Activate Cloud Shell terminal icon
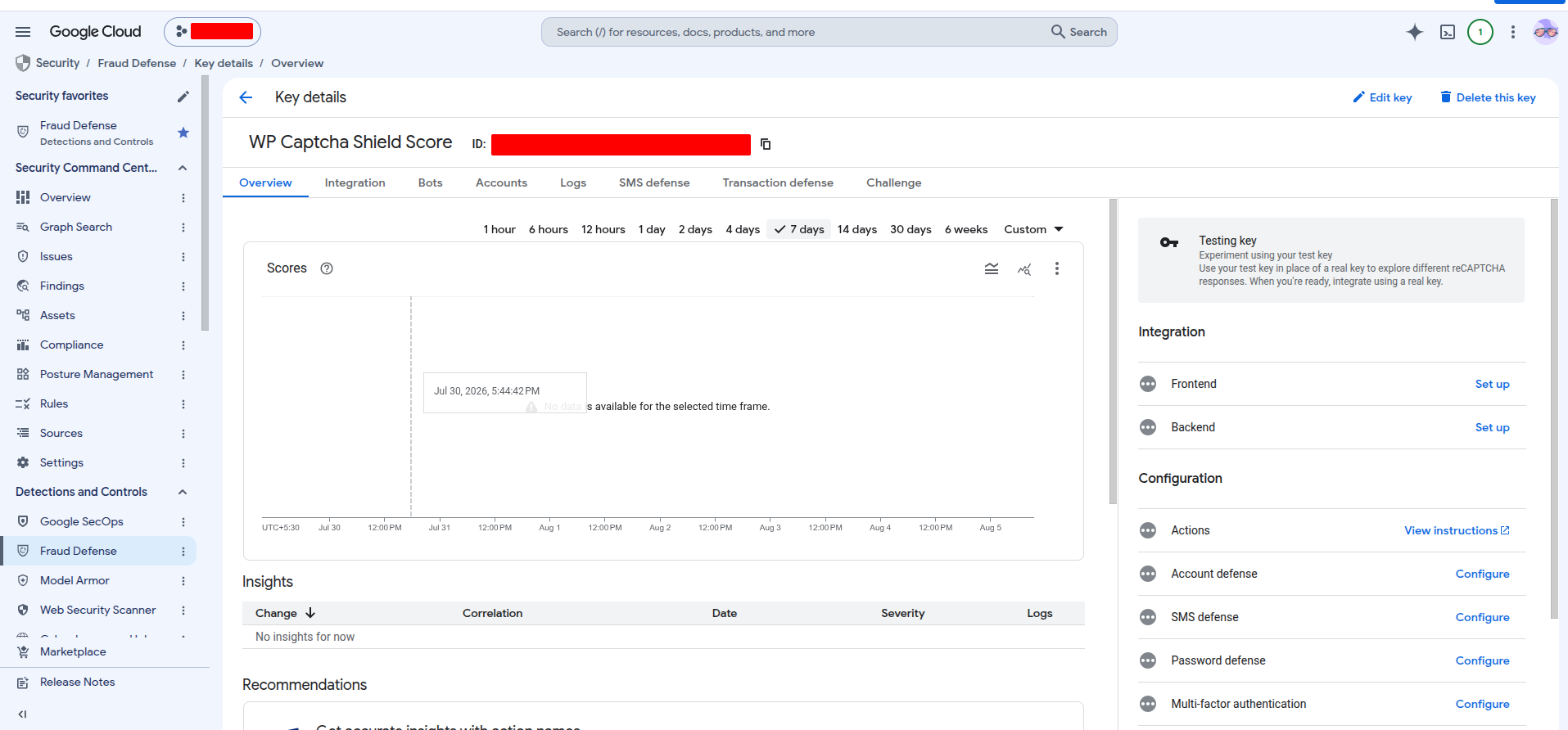 point(1448,32)
